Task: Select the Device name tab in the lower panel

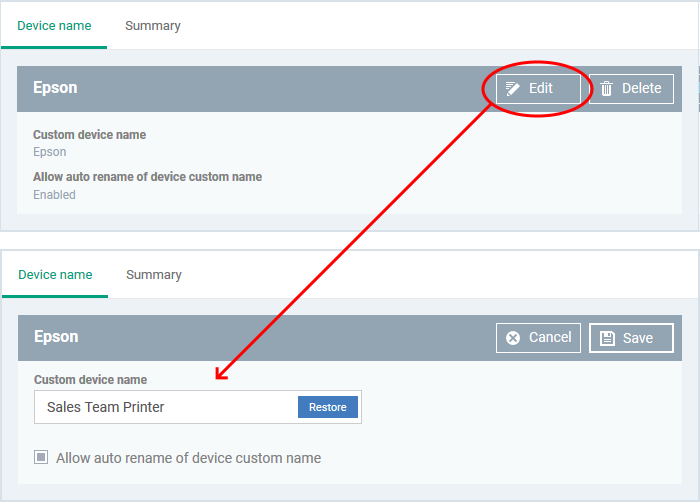Action: pyautogui.click(x=55, y=275)
